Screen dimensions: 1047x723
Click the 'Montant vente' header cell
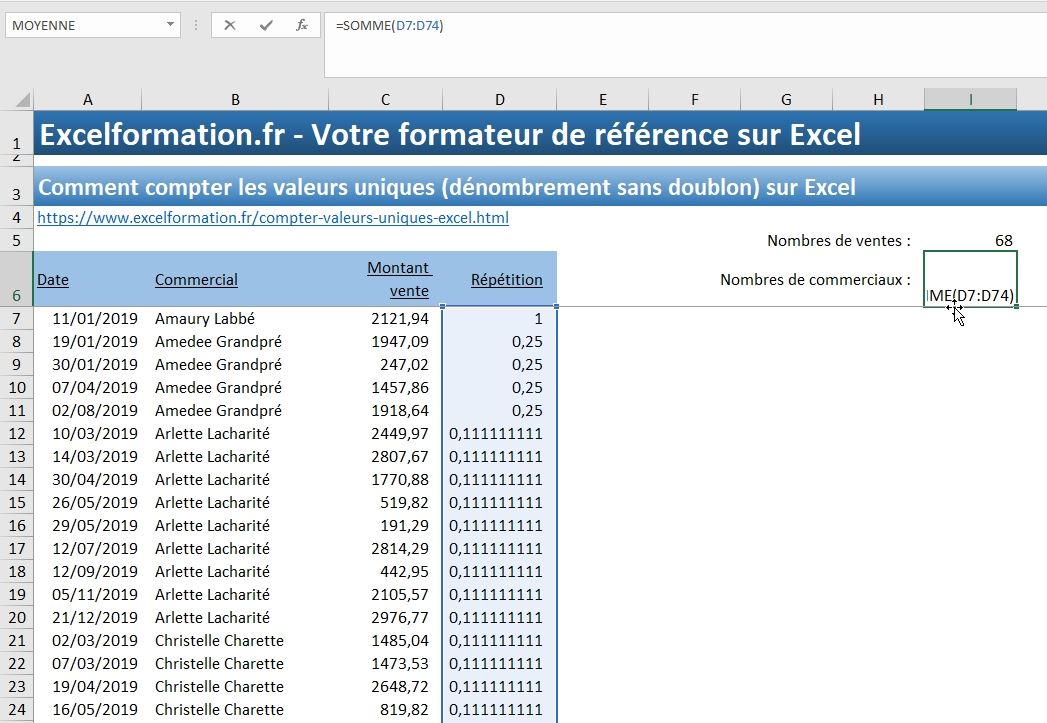[x=399, y=279]
